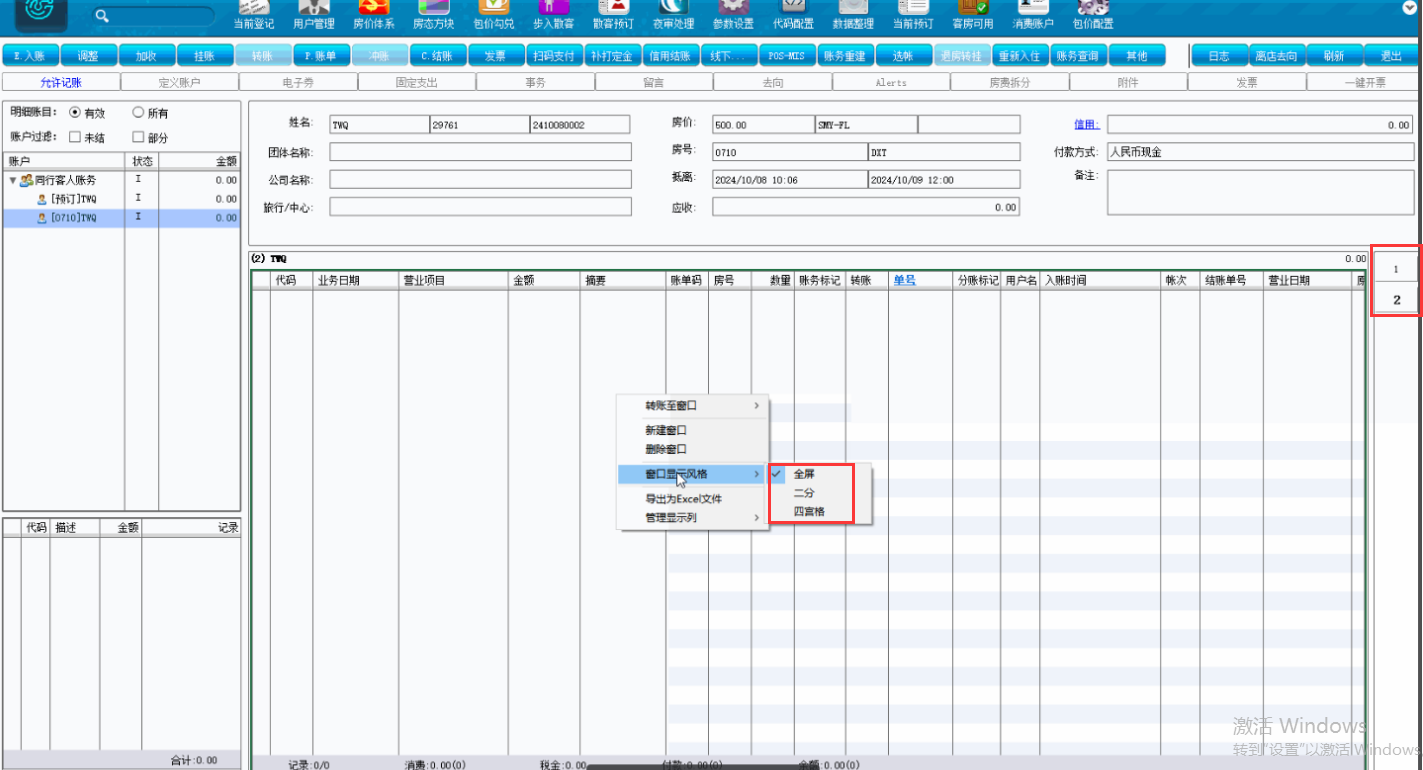Click the 备注 text area
Screen dimensions: 1423x770
(1261, 192)
